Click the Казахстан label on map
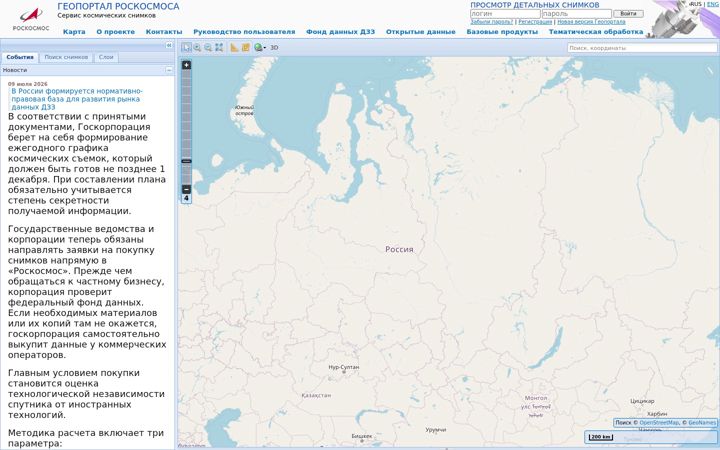 316,395
